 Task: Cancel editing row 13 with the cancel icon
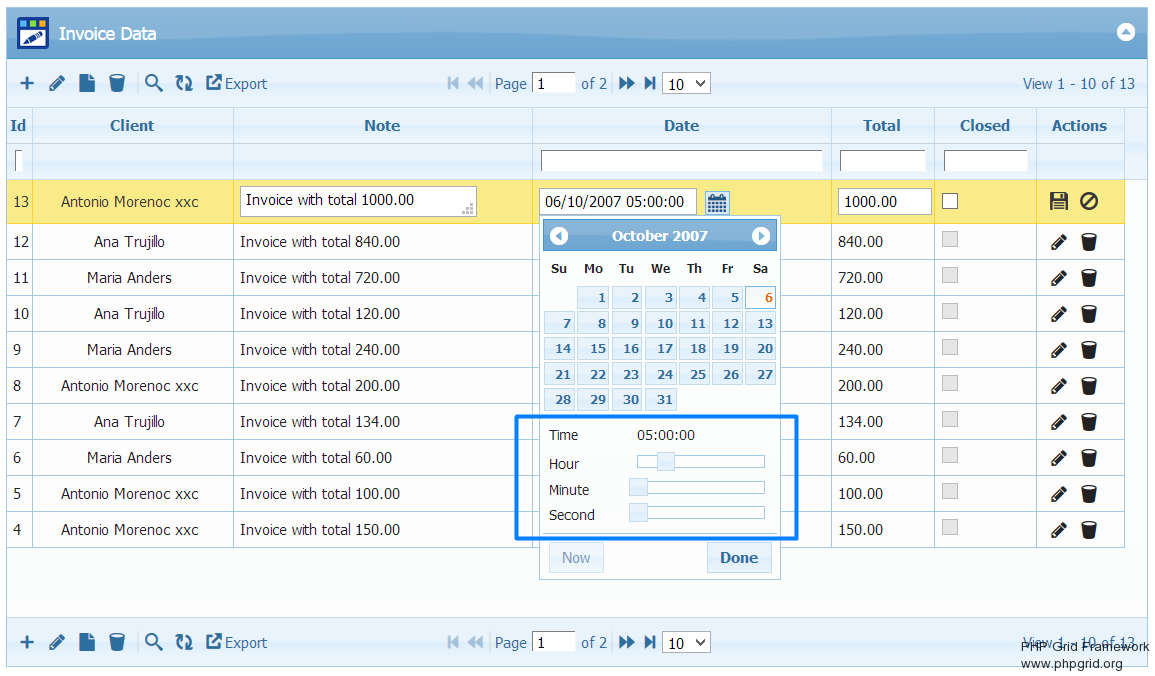pyautogui.click(x=1089, y=201)
